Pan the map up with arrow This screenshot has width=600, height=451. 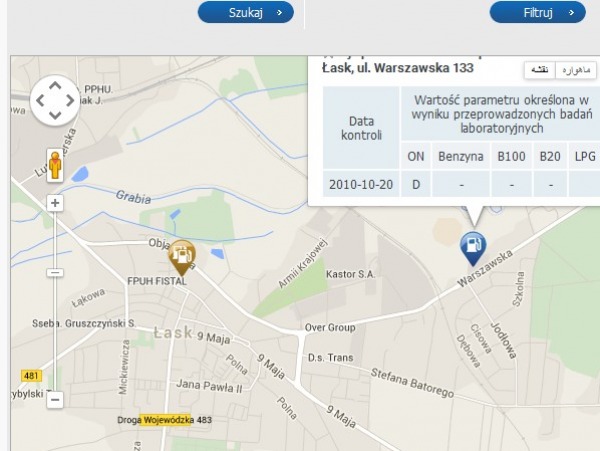(55, 86)
